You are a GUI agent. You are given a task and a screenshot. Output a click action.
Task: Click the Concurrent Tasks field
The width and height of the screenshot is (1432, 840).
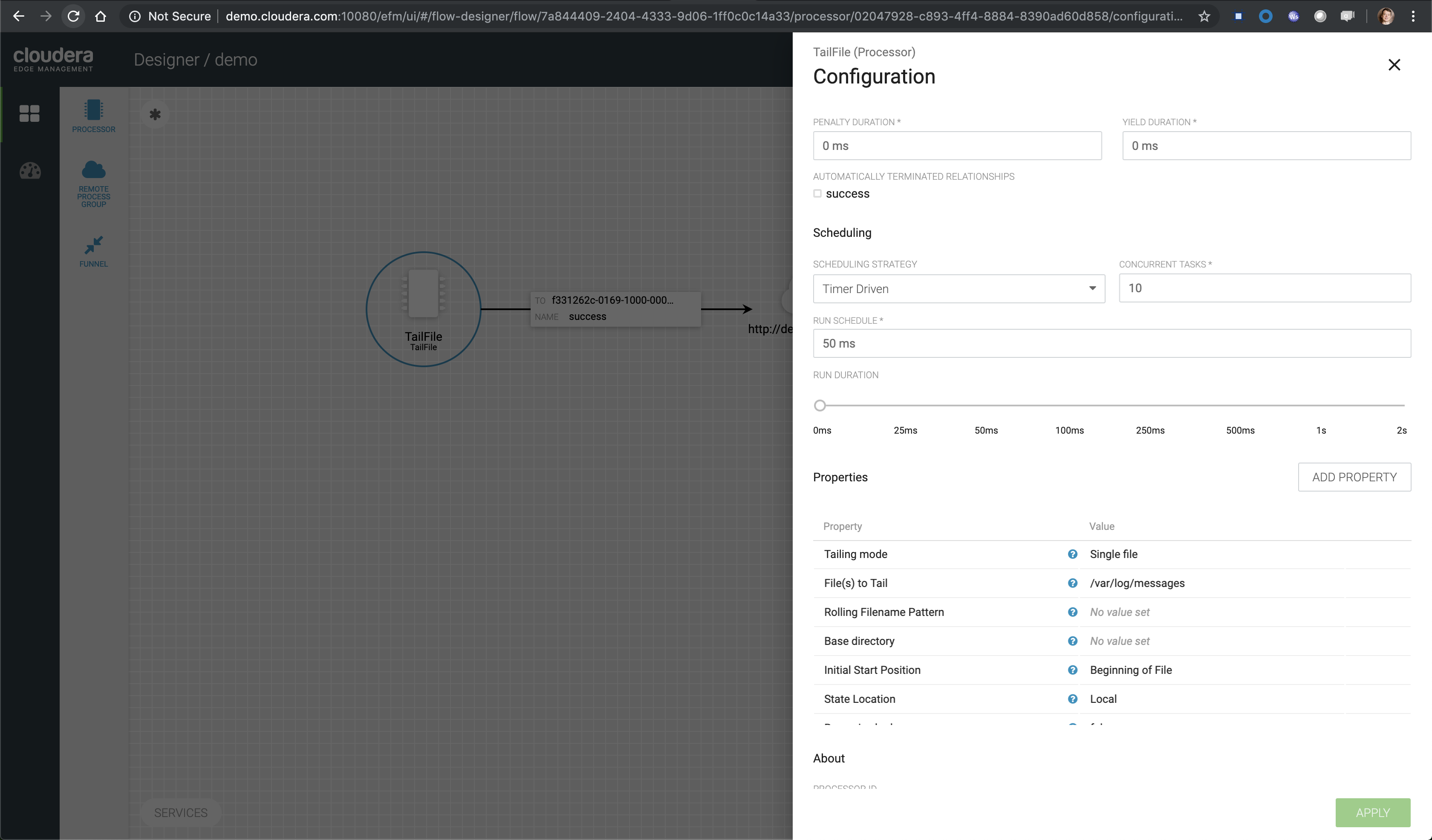point(1265,288)
